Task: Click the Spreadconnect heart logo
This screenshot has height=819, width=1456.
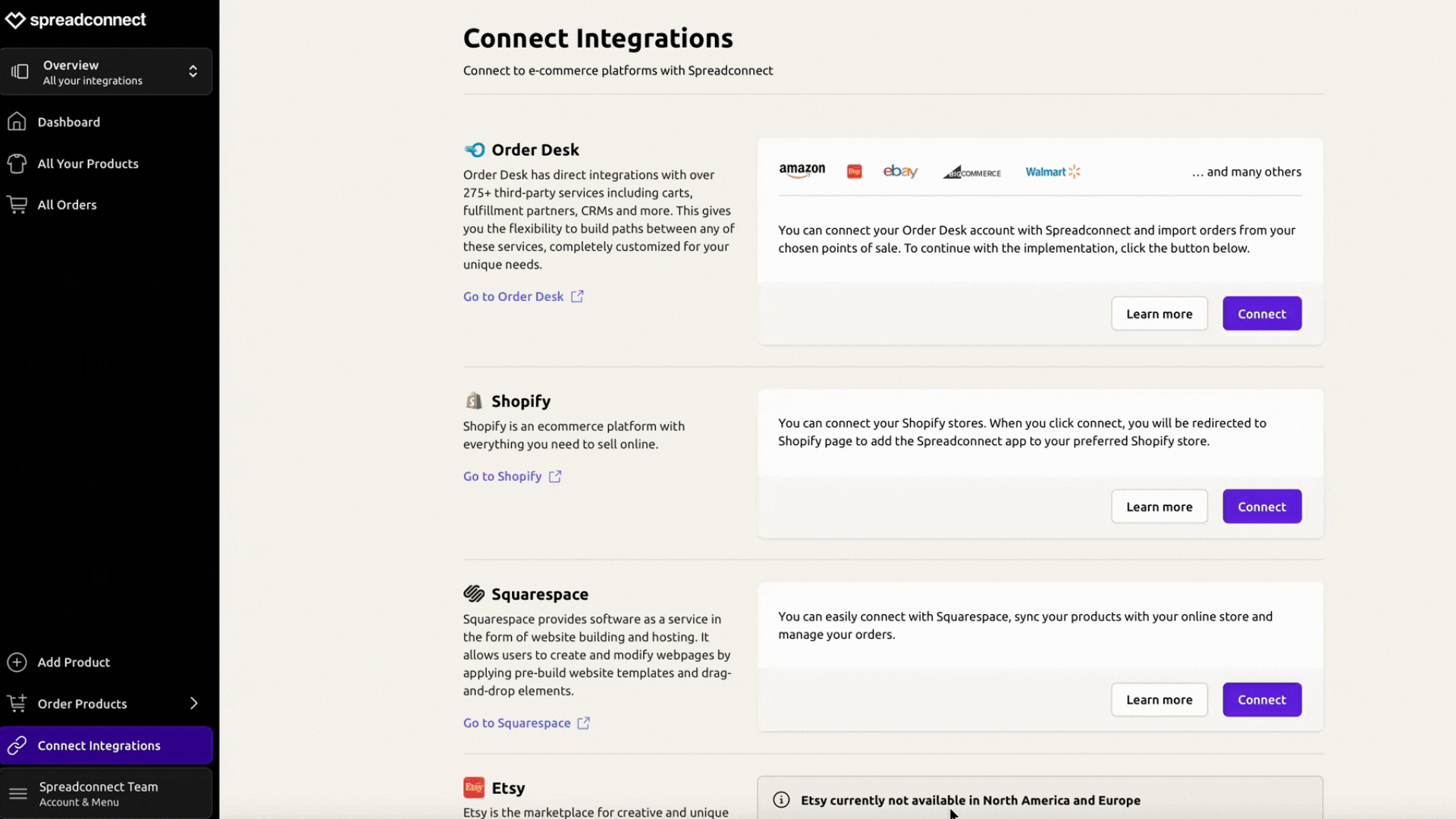Action: pyautogui.click(x=15, y=20)
